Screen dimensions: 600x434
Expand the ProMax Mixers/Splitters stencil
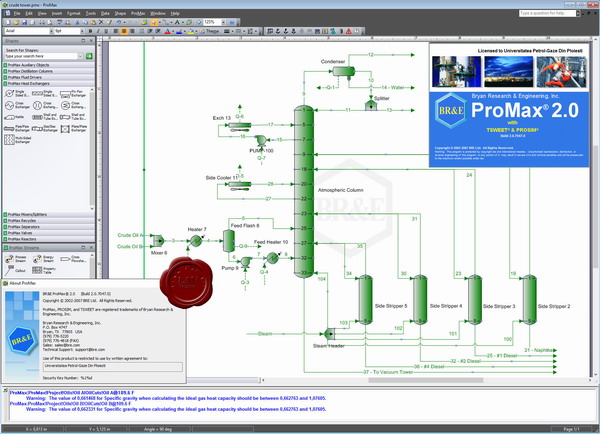tap(48, 215)
